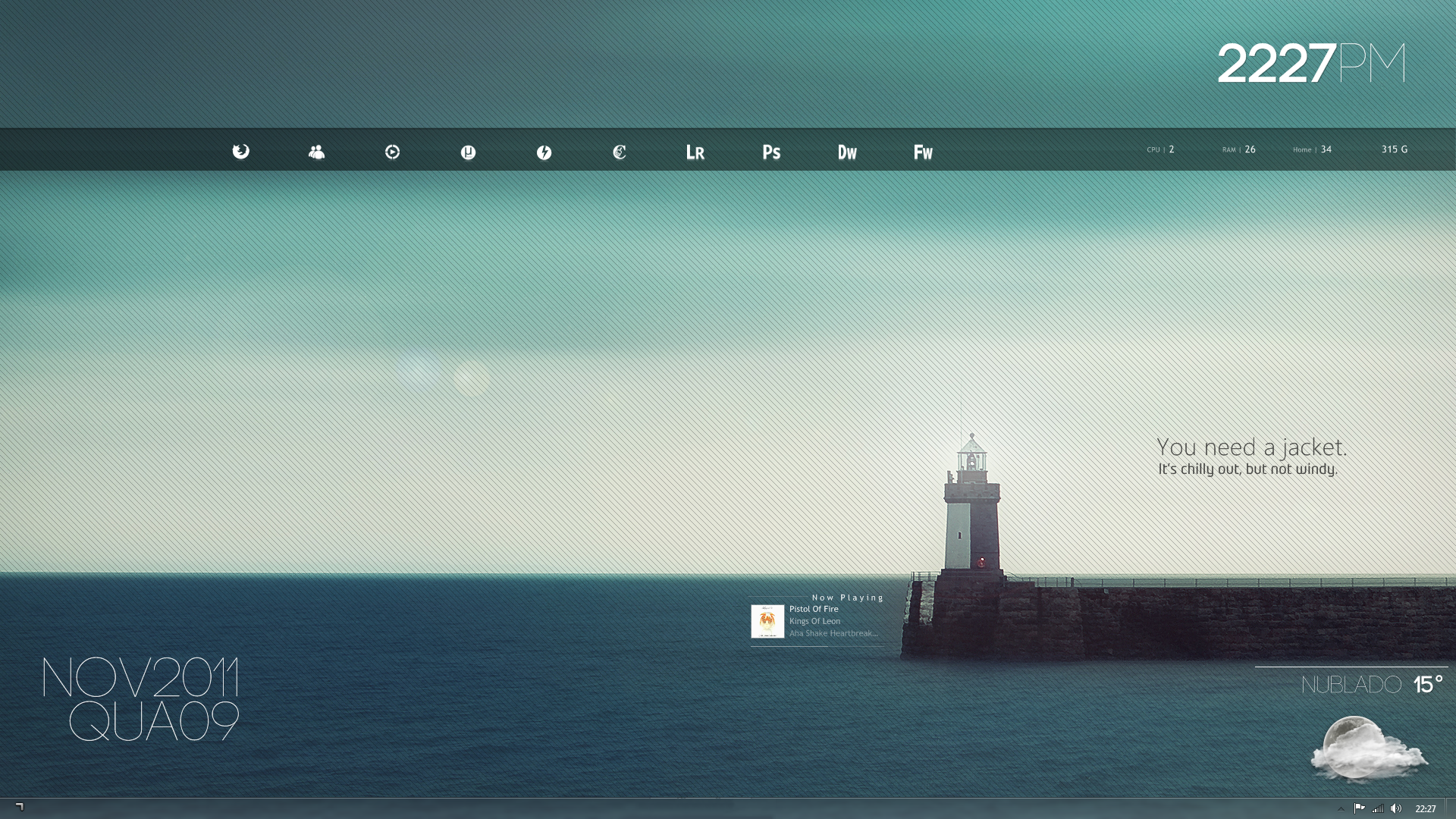Open the lightning bolt icon in the dock

tap(544, 152)
